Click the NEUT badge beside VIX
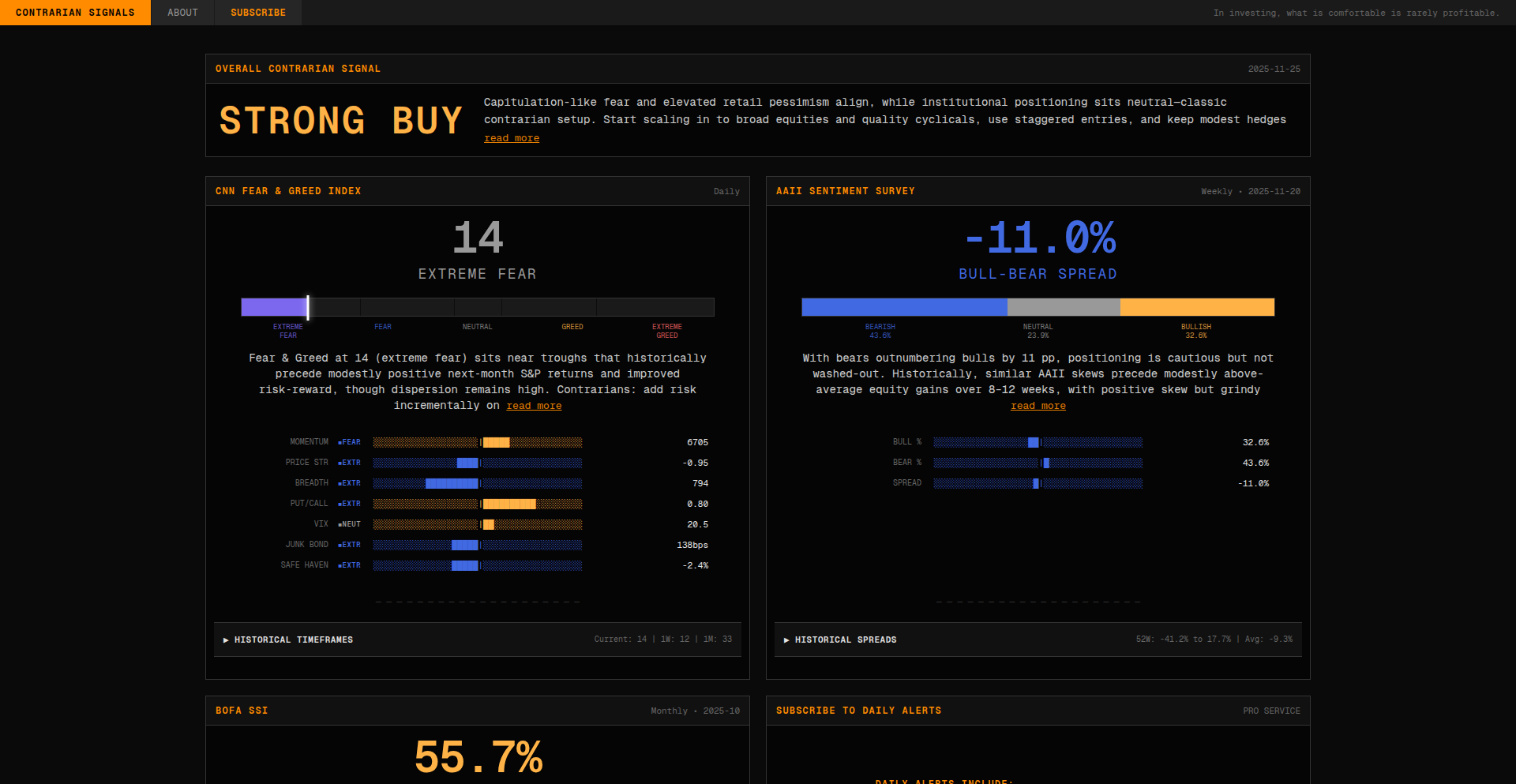This screenshot has width=1516, height=784. point(349,524)
